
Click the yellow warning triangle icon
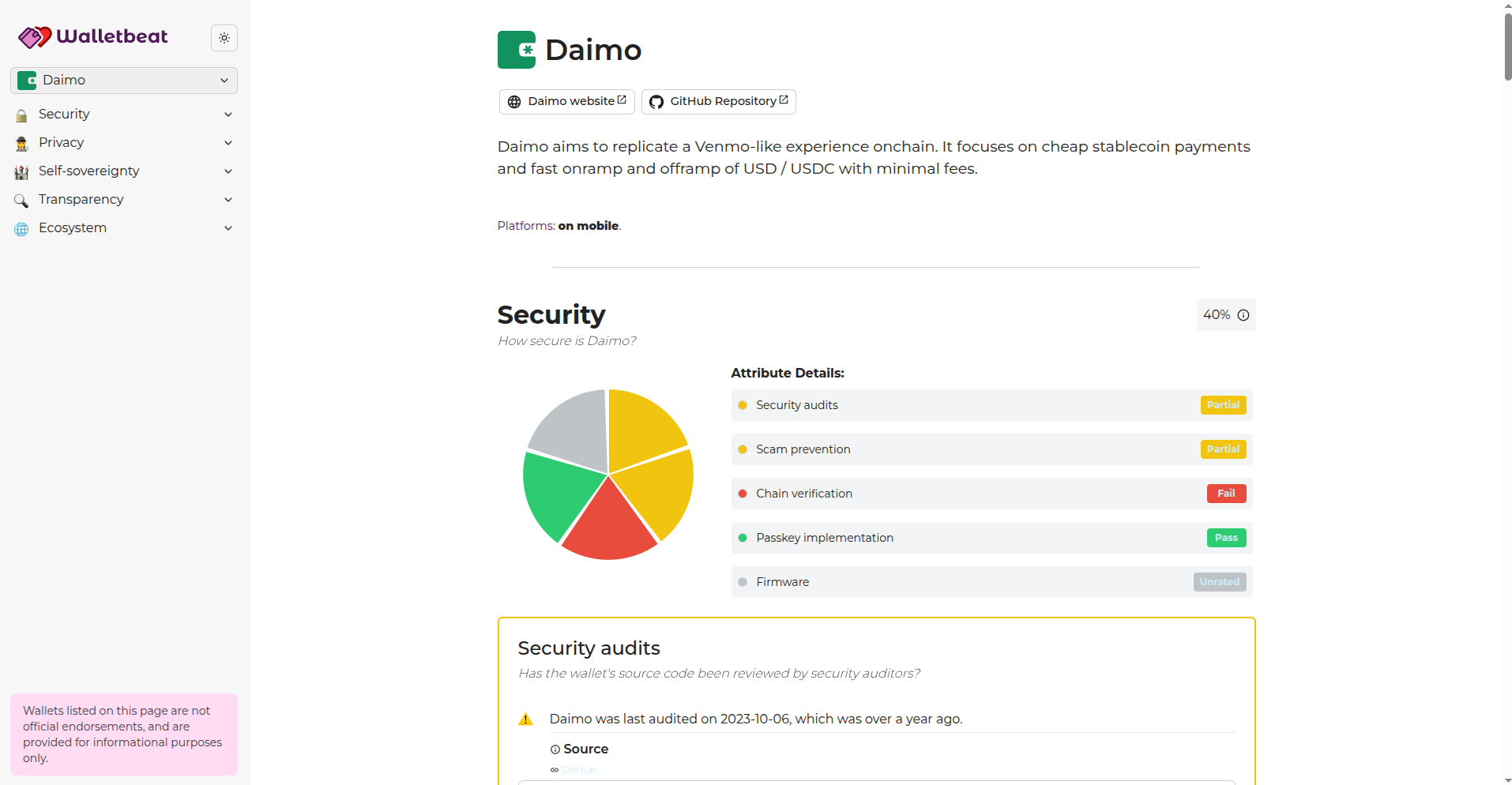[x=525, y=719]
